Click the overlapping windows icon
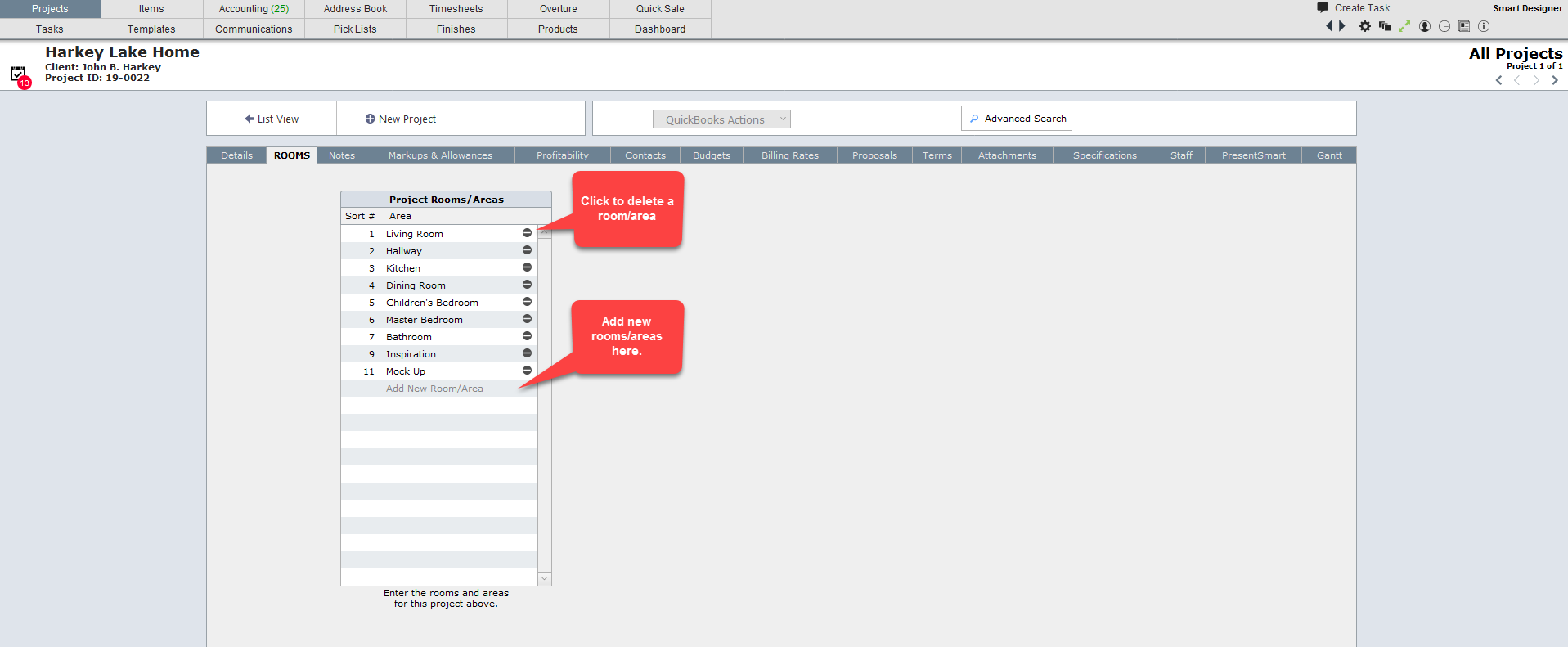1568x647 pixels. pos(1385,26)
